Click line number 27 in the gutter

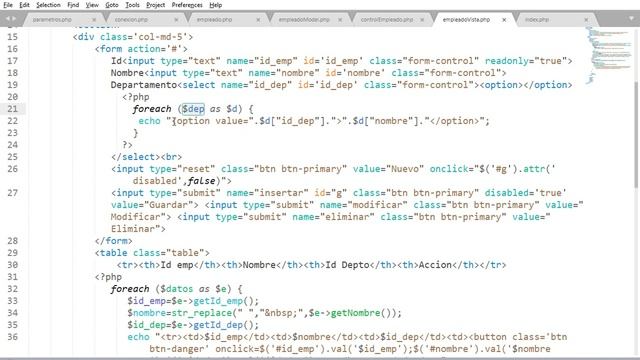click(x=13, y=193)
